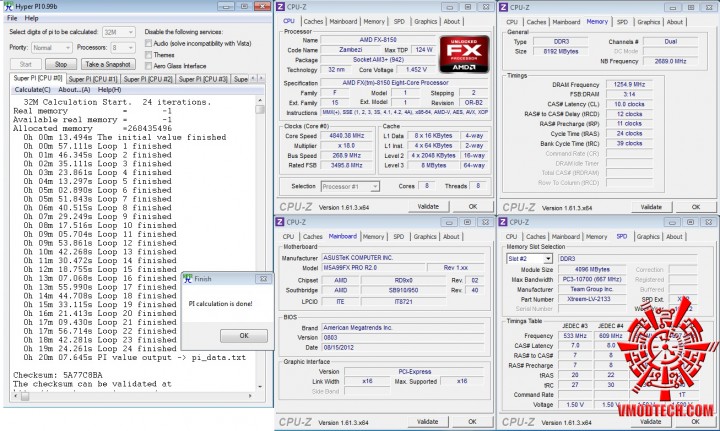This screenshot has height=431, width=720.
Task: Select the Super PI [CPU #0] tab
Action: pos(38,78)
